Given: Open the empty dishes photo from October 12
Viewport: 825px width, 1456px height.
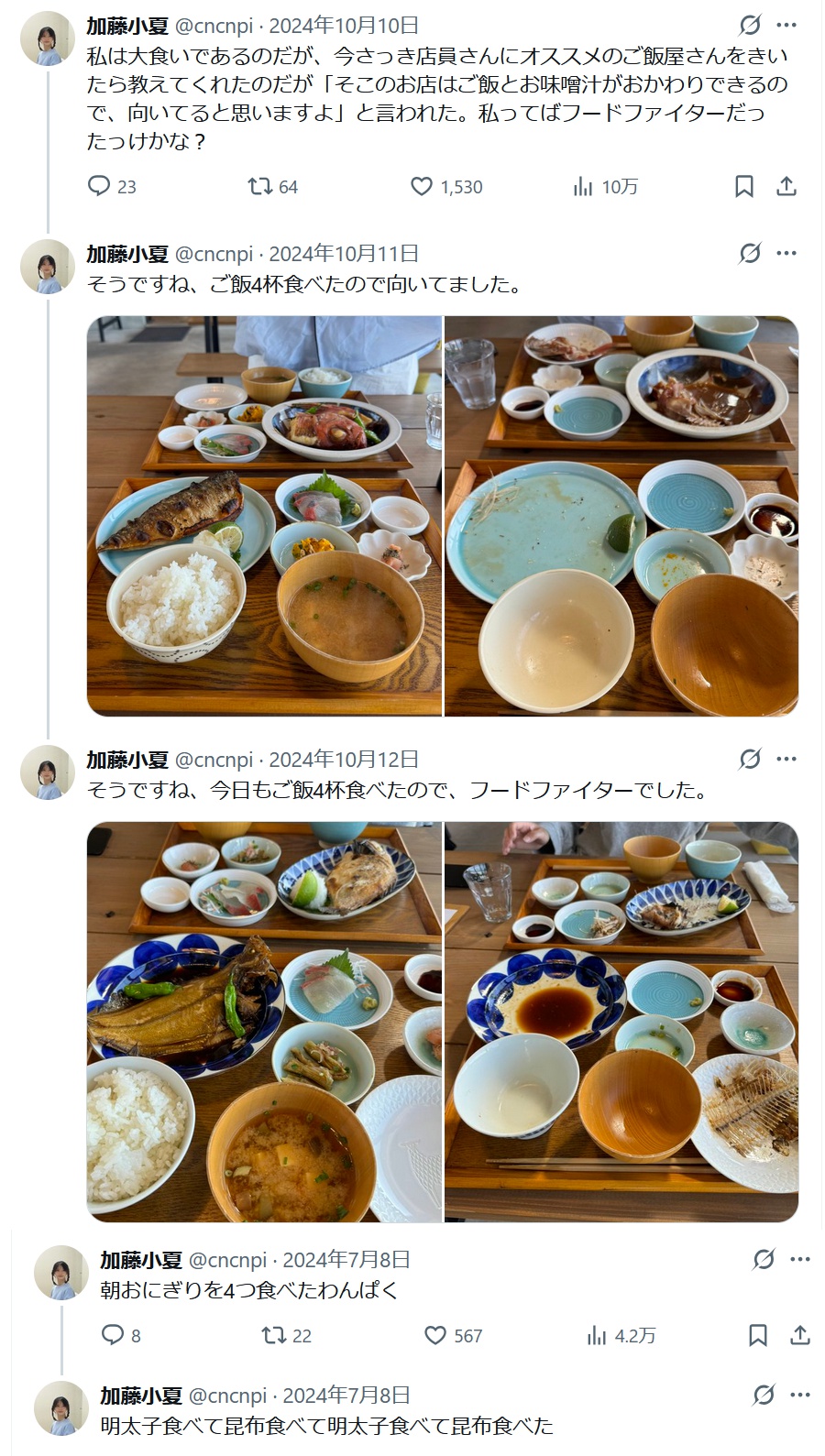Looking at the screenshot, I should (x=621, y=1022).
